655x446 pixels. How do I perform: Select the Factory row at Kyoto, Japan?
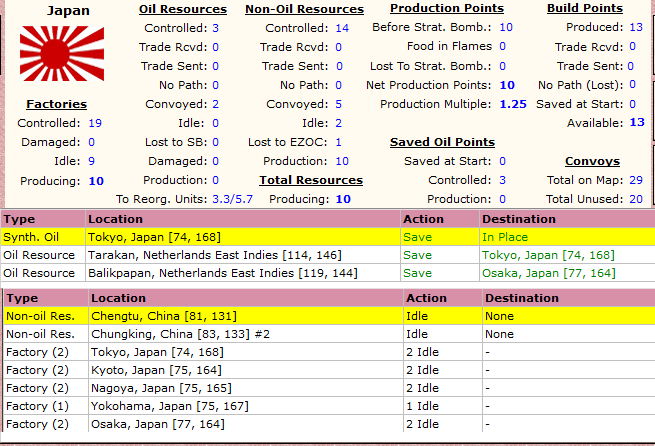point(328,370)
